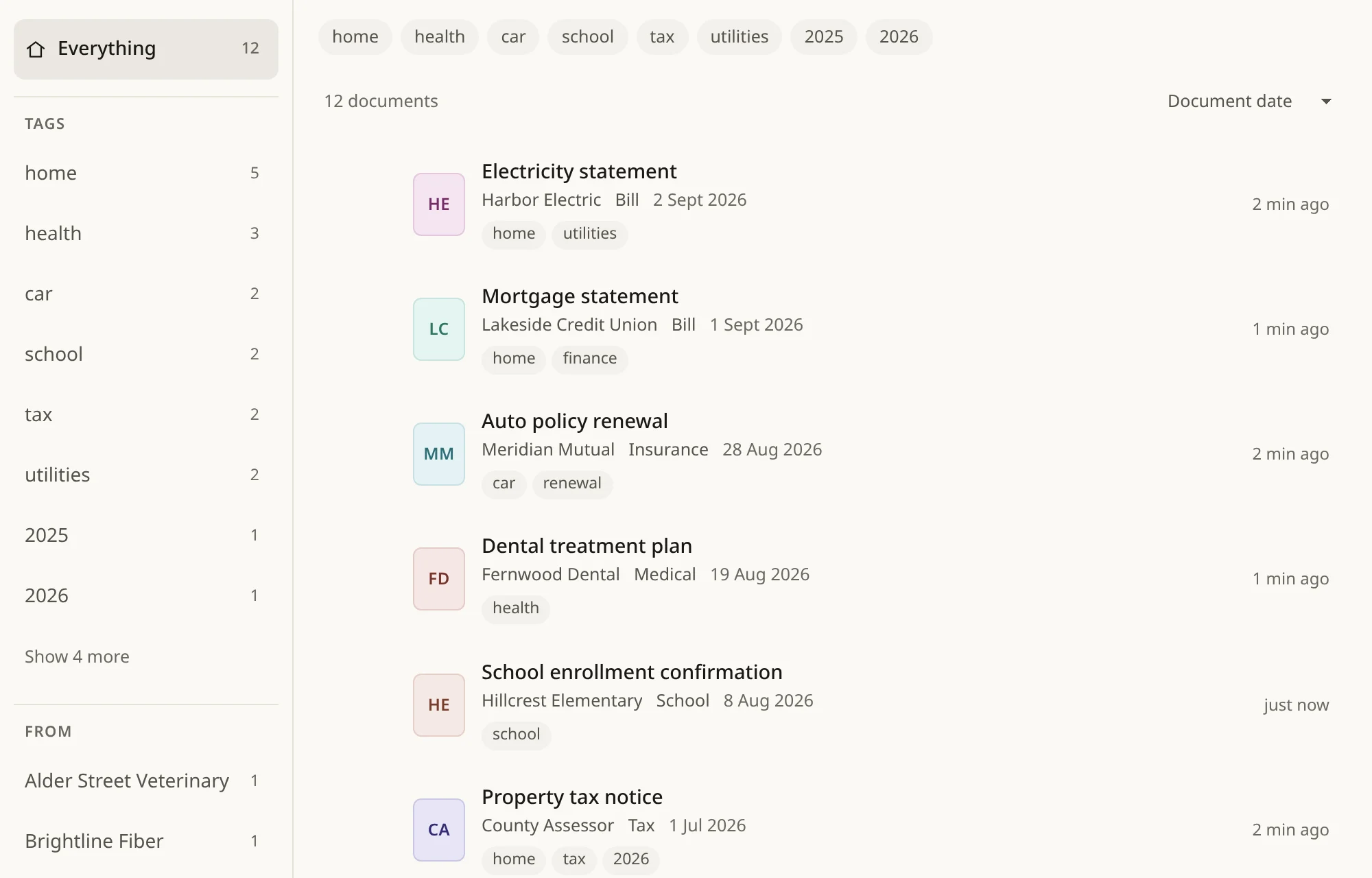
Task: Select the Everything view in sidebar
Action: [146, 49]
